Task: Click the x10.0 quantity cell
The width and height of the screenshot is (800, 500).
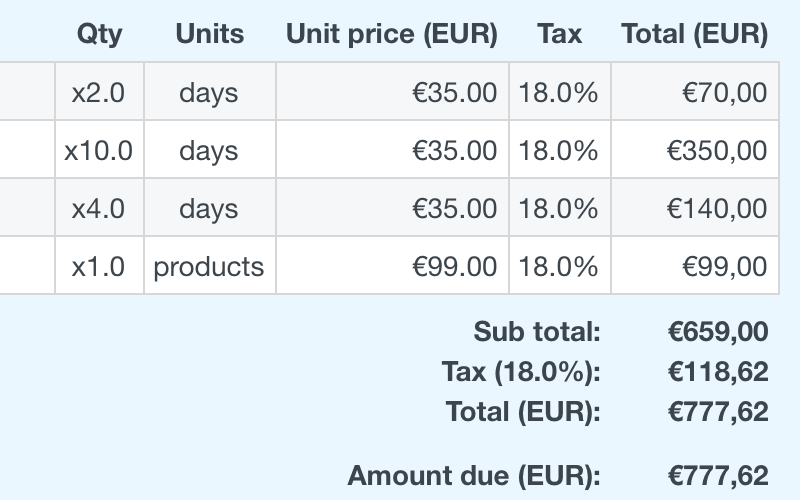Action: point(99,151)
